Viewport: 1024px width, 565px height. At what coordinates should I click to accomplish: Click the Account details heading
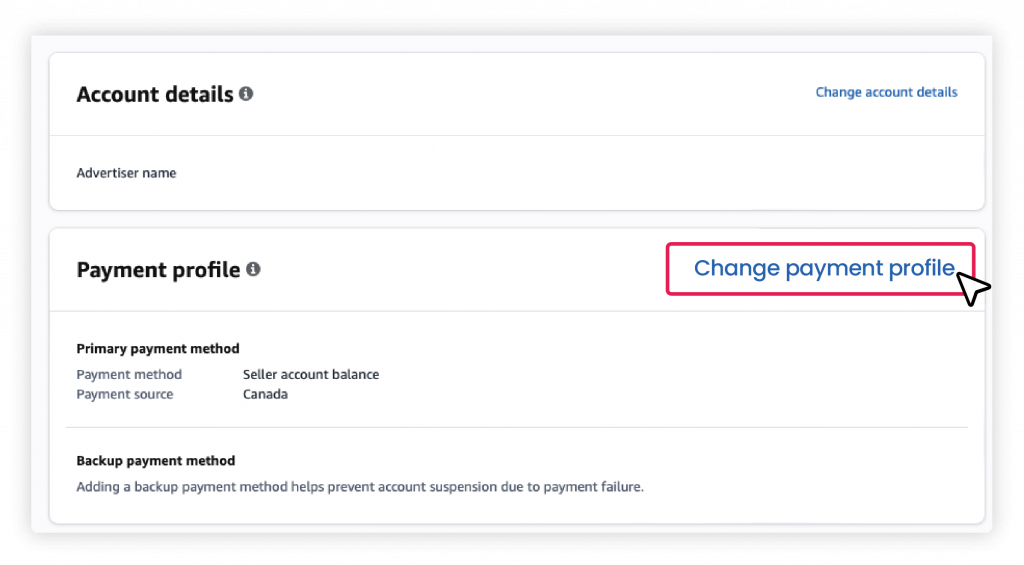(x=155, y=94)
